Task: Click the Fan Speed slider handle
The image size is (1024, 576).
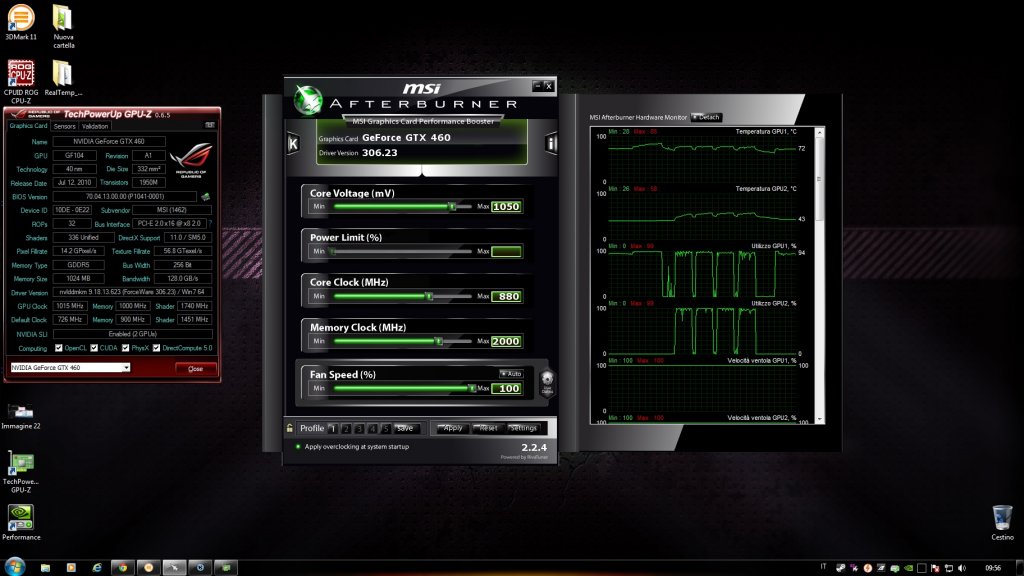Action: point(472,388)
